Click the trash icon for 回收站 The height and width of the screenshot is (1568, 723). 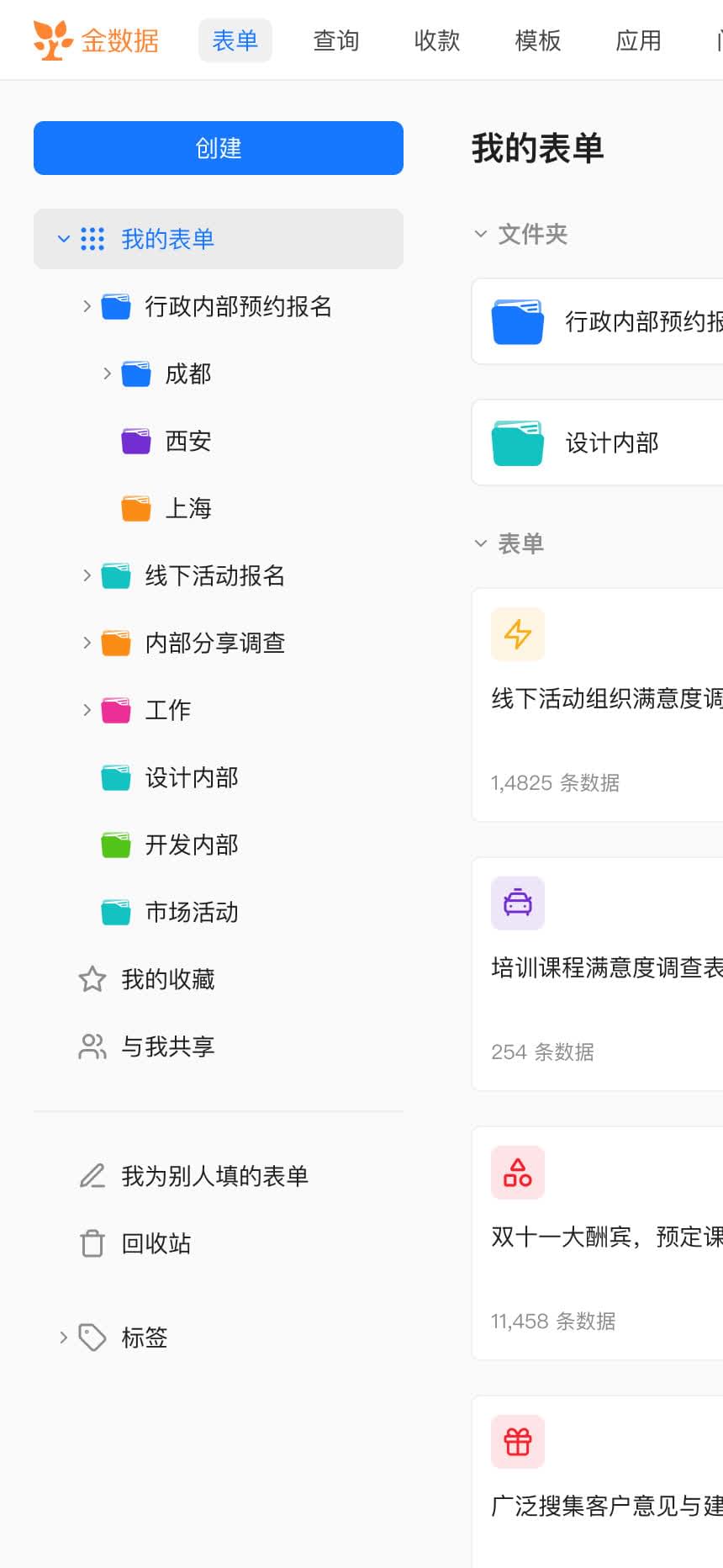[92, 1243]
